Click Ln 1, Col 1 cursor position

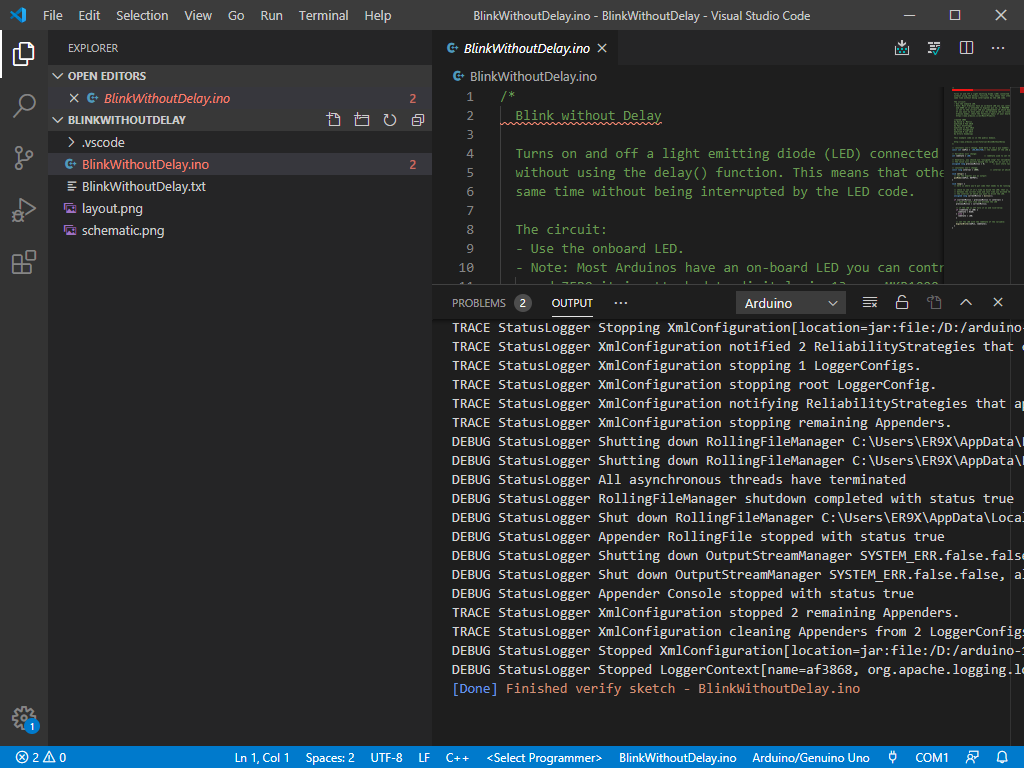[261, 758]
